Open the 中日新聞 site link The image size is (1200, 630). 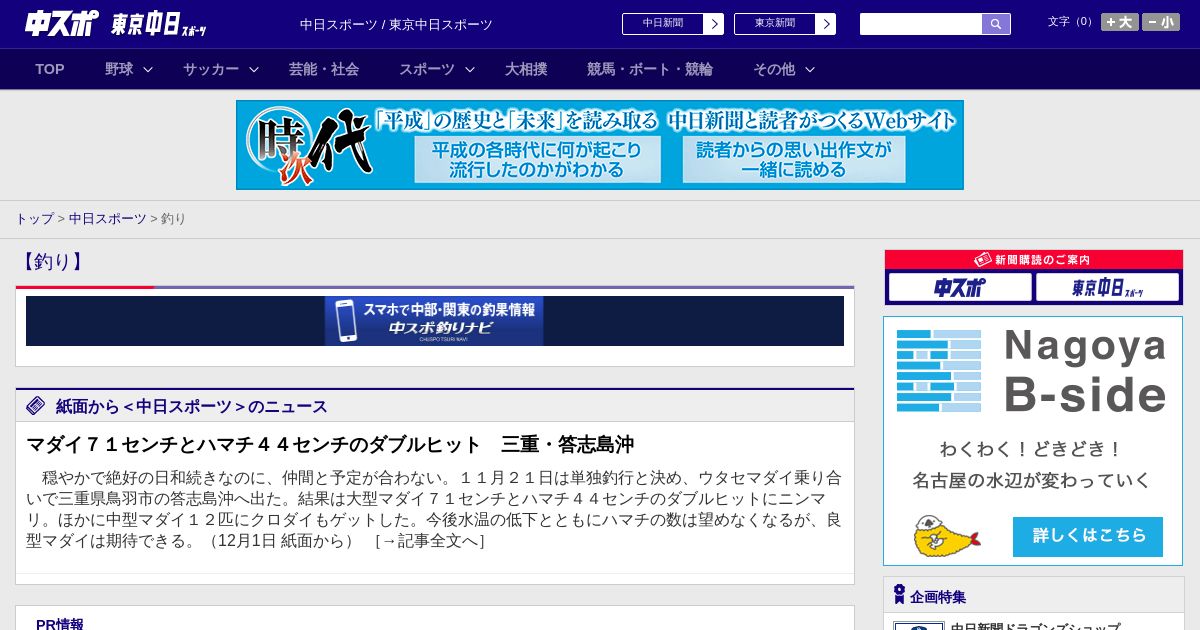pos(663,24)
